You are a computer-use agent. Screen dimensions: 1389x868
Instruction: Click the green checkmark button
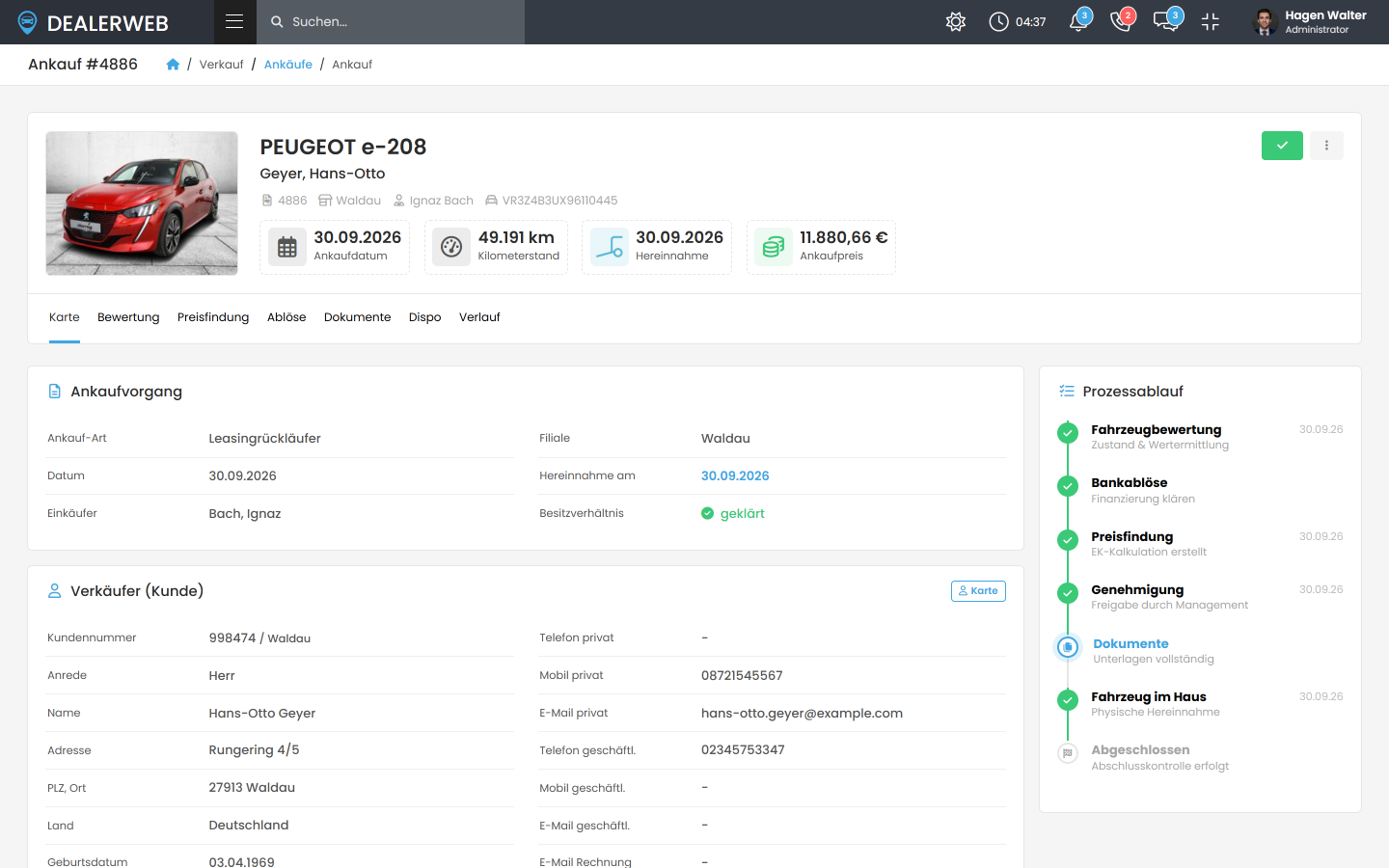[x=1282, y=146]
